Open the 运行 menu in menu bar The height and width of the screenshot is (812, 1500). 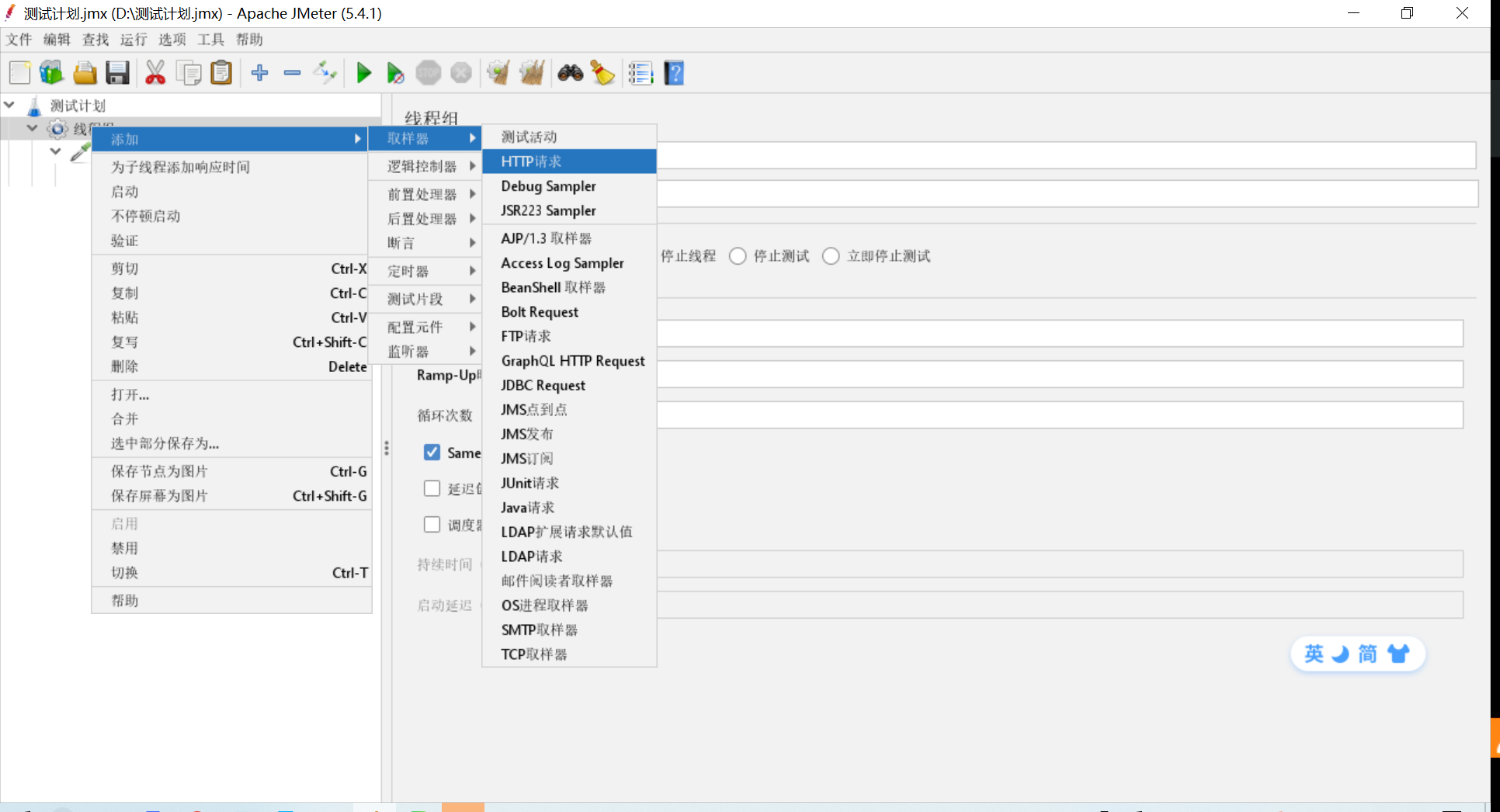(134, 40)
